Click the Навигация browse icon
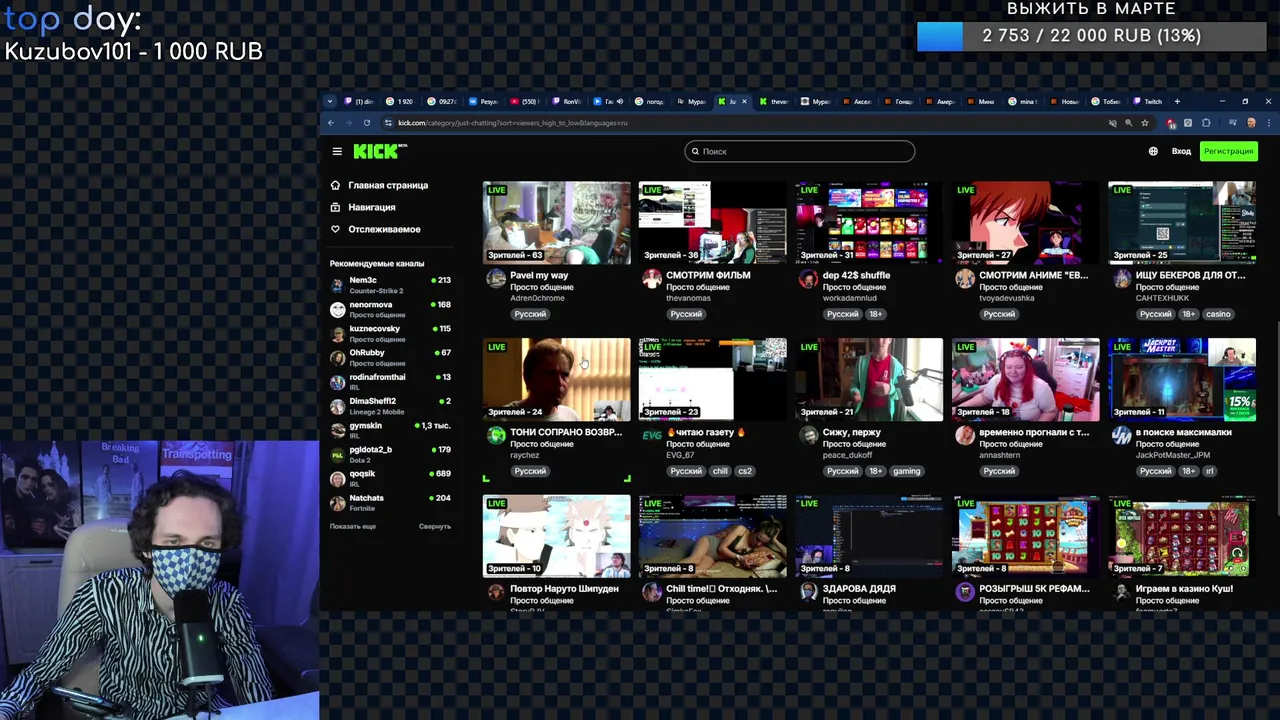 point(335,207)
